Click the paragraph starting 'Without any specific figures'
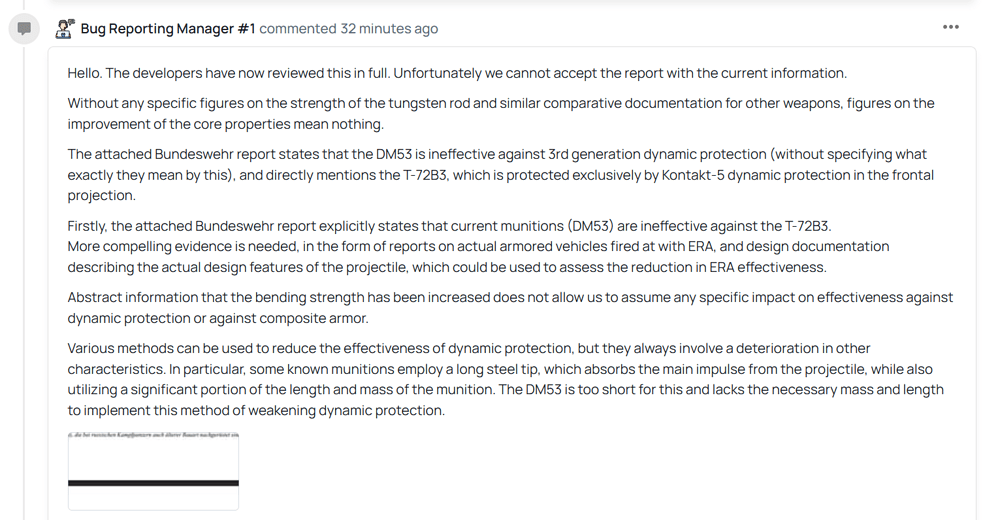This screenshot has width=1000, height=520. click(501, 114)
